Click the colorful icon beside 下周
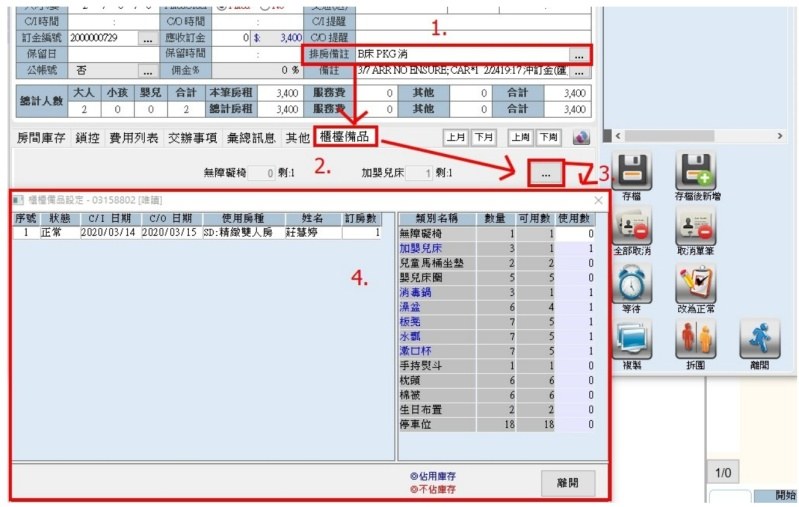The height and width of the screenshot is (507, 799). tap(581, 137)
